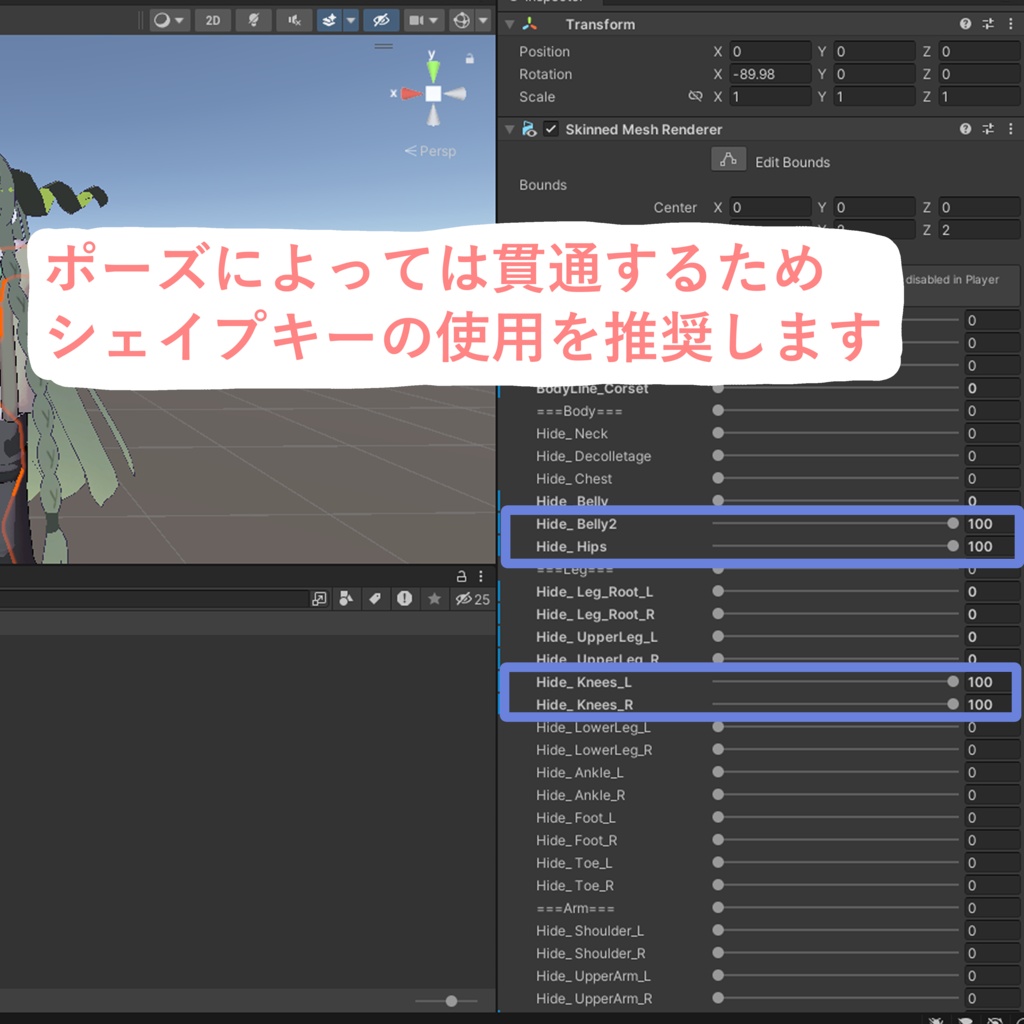Click the Hide_Neck slider
Screen dimensions: 1024x1024
pyautogui.click(x=835, y=433)
